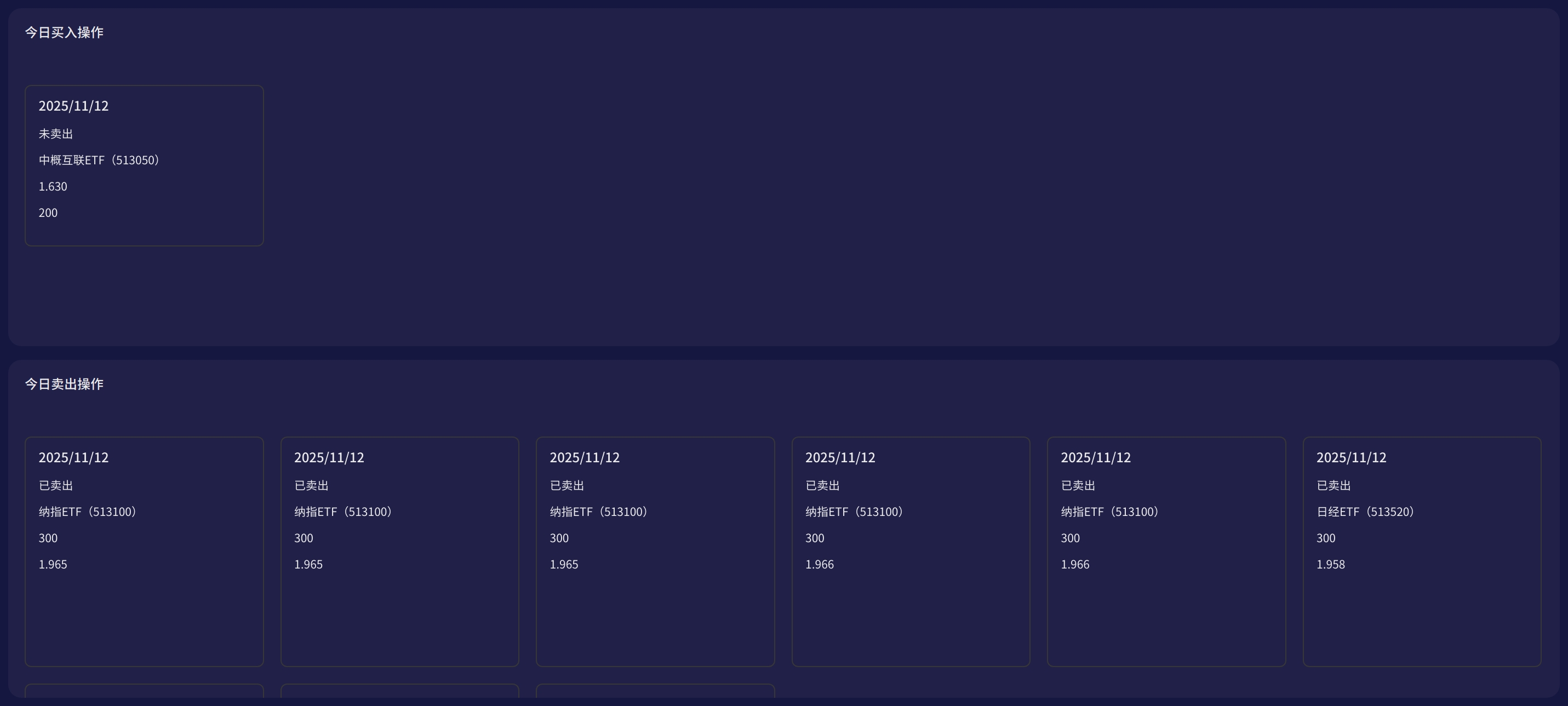Click 1.966 price on card beside 日经ETF
Viewport: 1568px width, 706px height.
click(x=1075, y=565)
